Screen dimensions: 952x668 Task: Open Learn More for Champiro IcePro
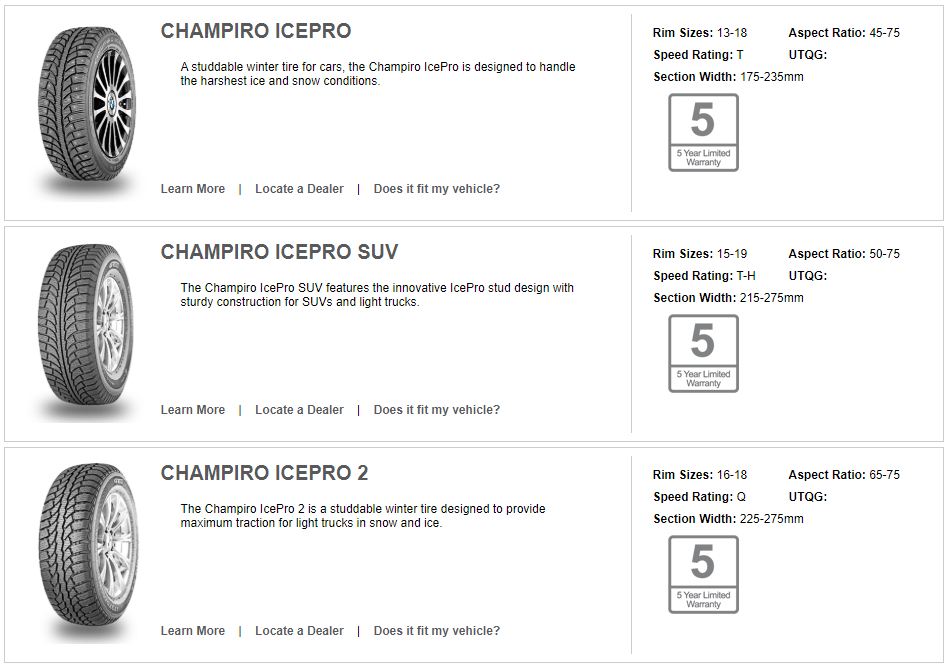(x=193, y=189)
